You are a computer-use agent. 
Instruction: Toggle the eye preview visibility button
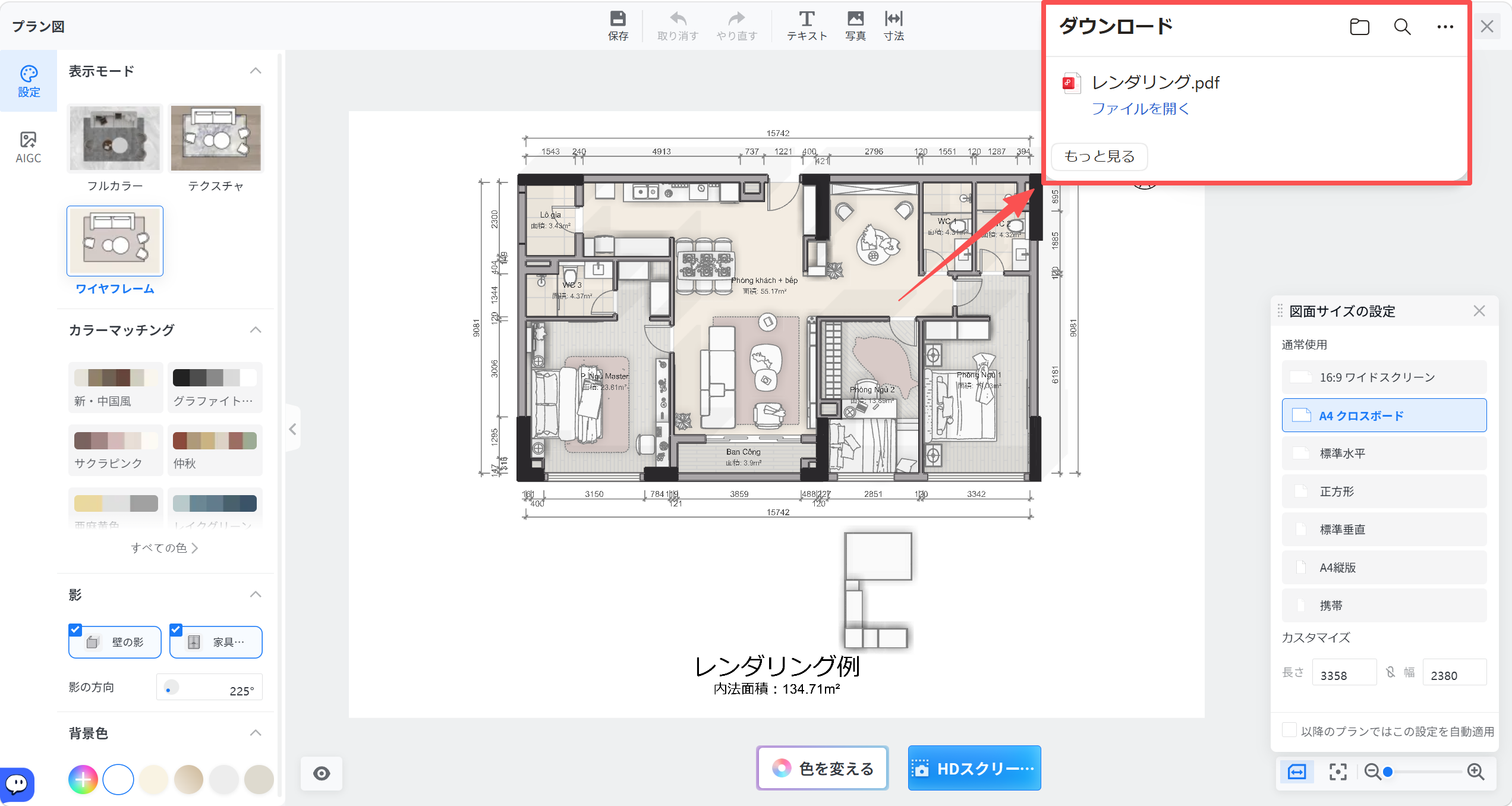click(322, 773)
